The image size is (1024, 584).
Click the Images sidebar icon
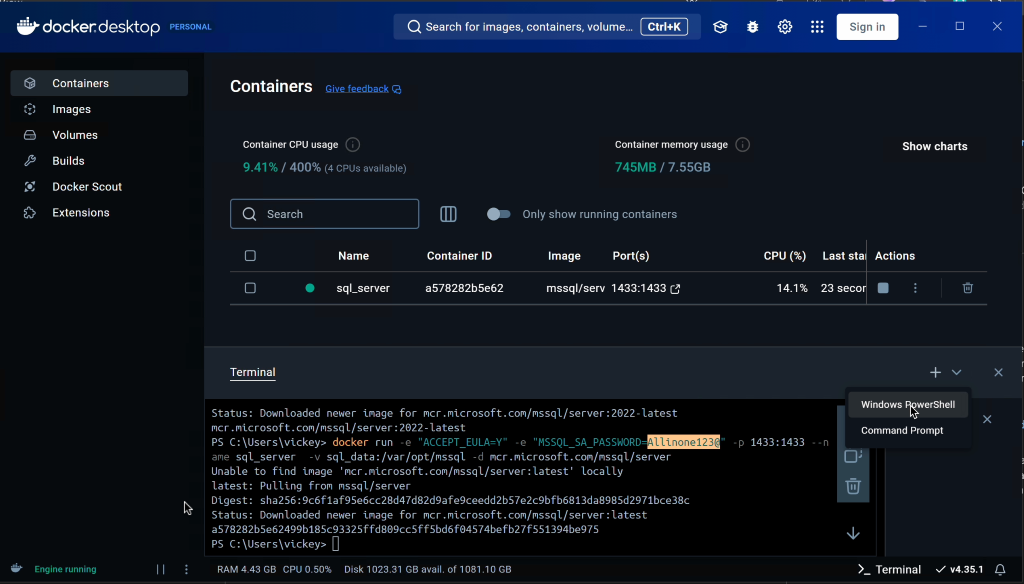(x=29, y=109)
